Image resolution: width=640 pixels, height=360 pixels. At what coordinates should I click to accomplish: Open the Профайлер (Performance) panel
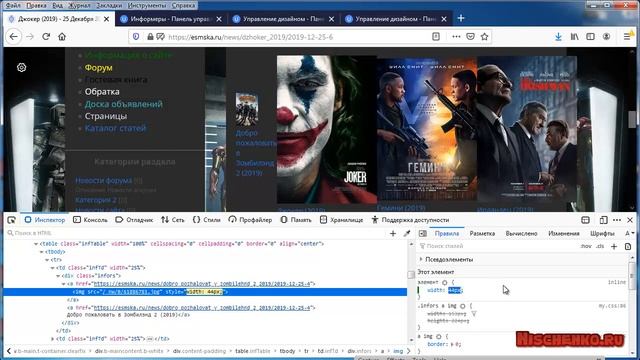[x=250, y=220]
